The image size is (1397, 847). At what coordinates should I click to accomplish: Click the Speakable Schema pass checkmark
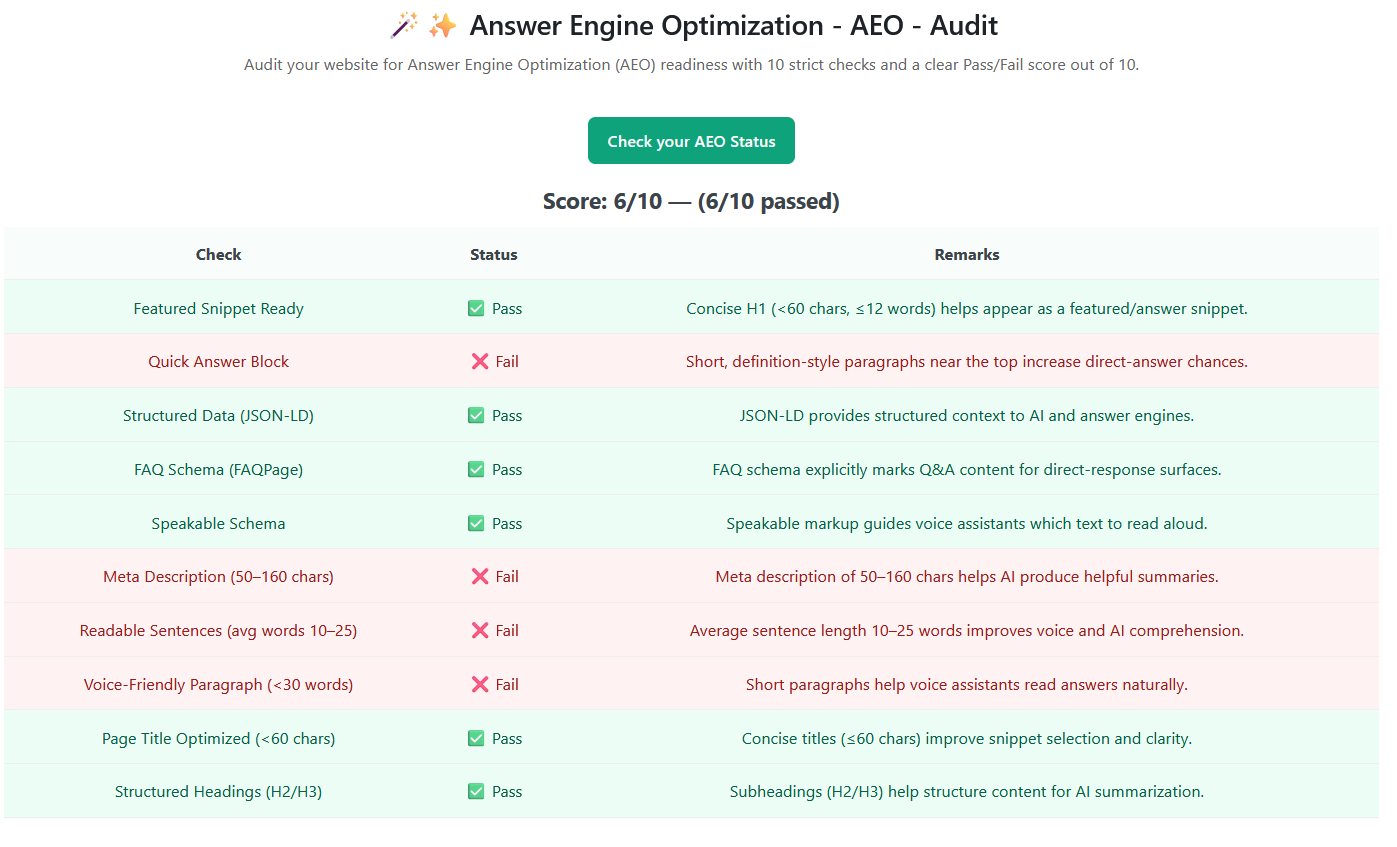(476, 524)
